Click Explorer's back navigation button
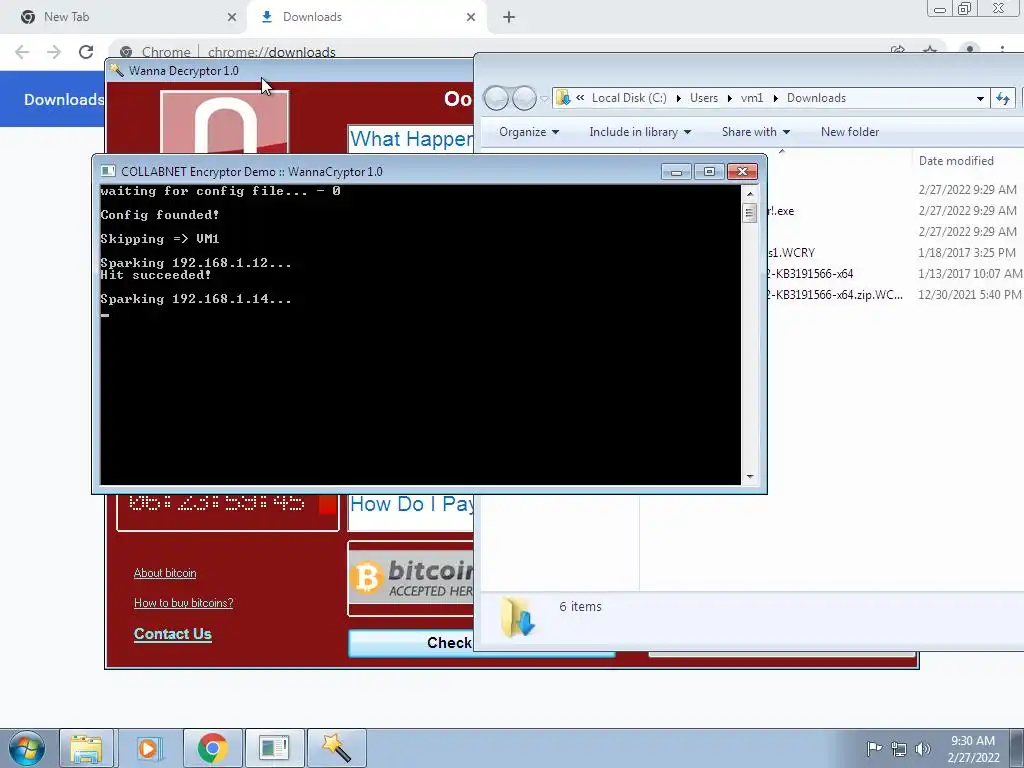The width and height of the screenshot is (1024, 768). click(x=496, y=99)
